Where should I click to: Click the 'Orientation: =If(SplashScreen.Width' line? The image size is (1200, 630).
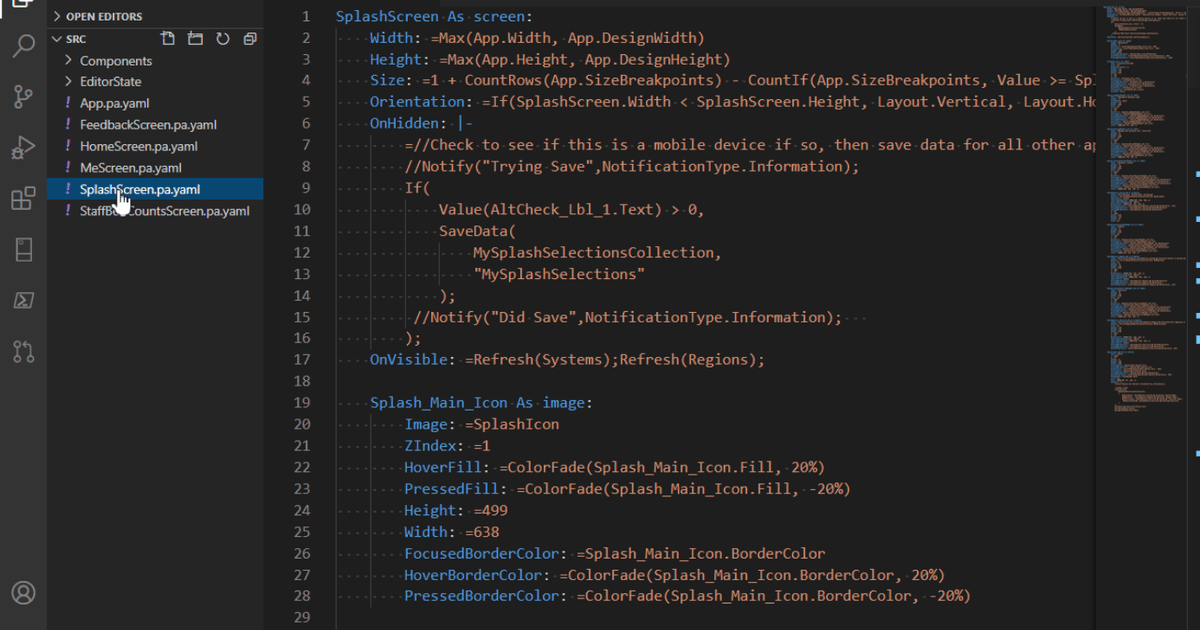click(734, 102)
